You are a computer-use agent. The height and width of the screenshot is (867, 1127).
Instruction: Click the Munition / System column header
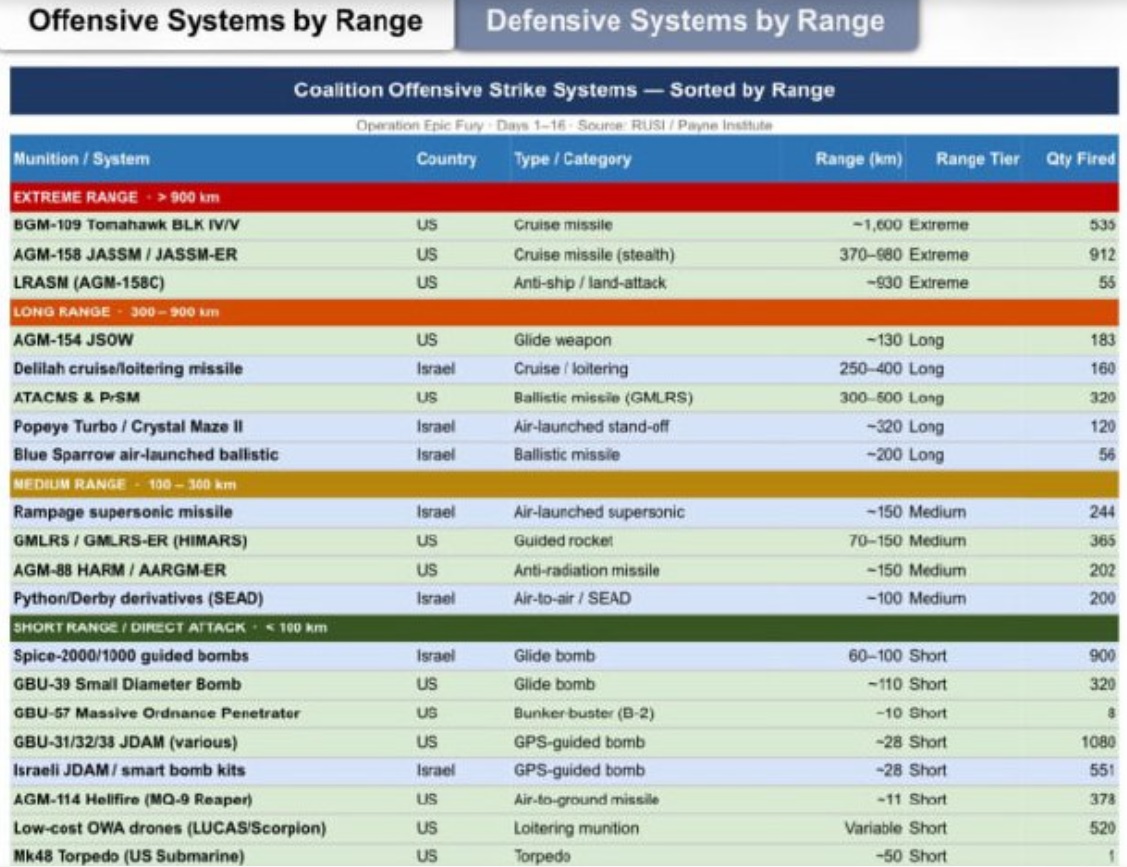81,159
